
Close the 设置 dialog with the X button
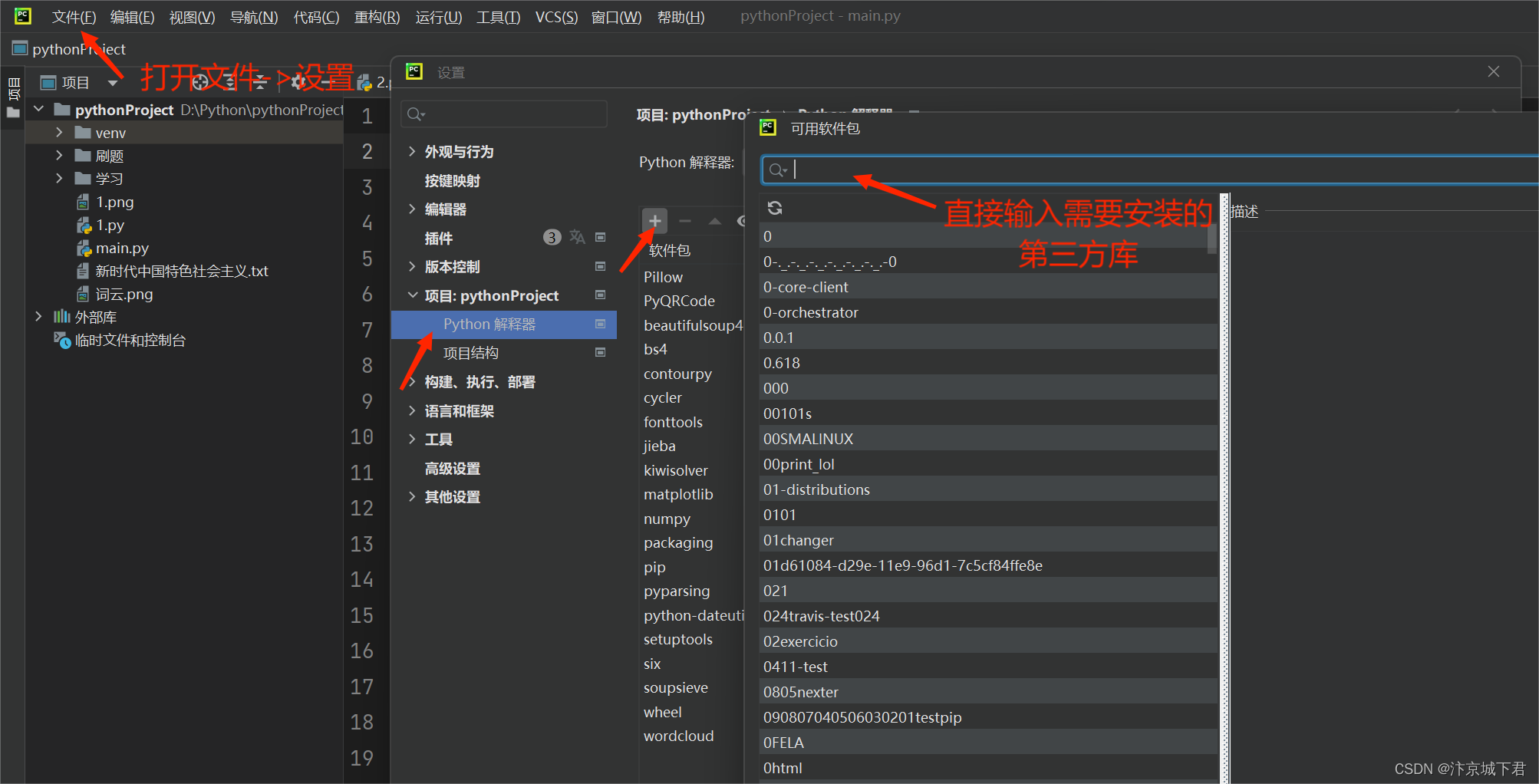[1493, 71]
